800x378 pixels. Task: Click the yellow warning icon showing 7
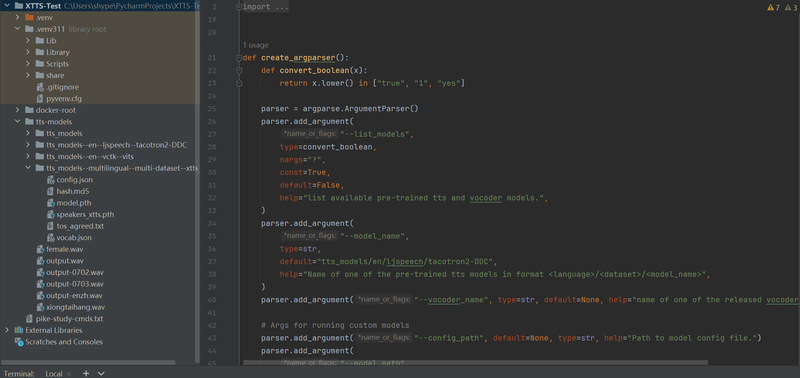pyautogui.click(x=770, y=8)
